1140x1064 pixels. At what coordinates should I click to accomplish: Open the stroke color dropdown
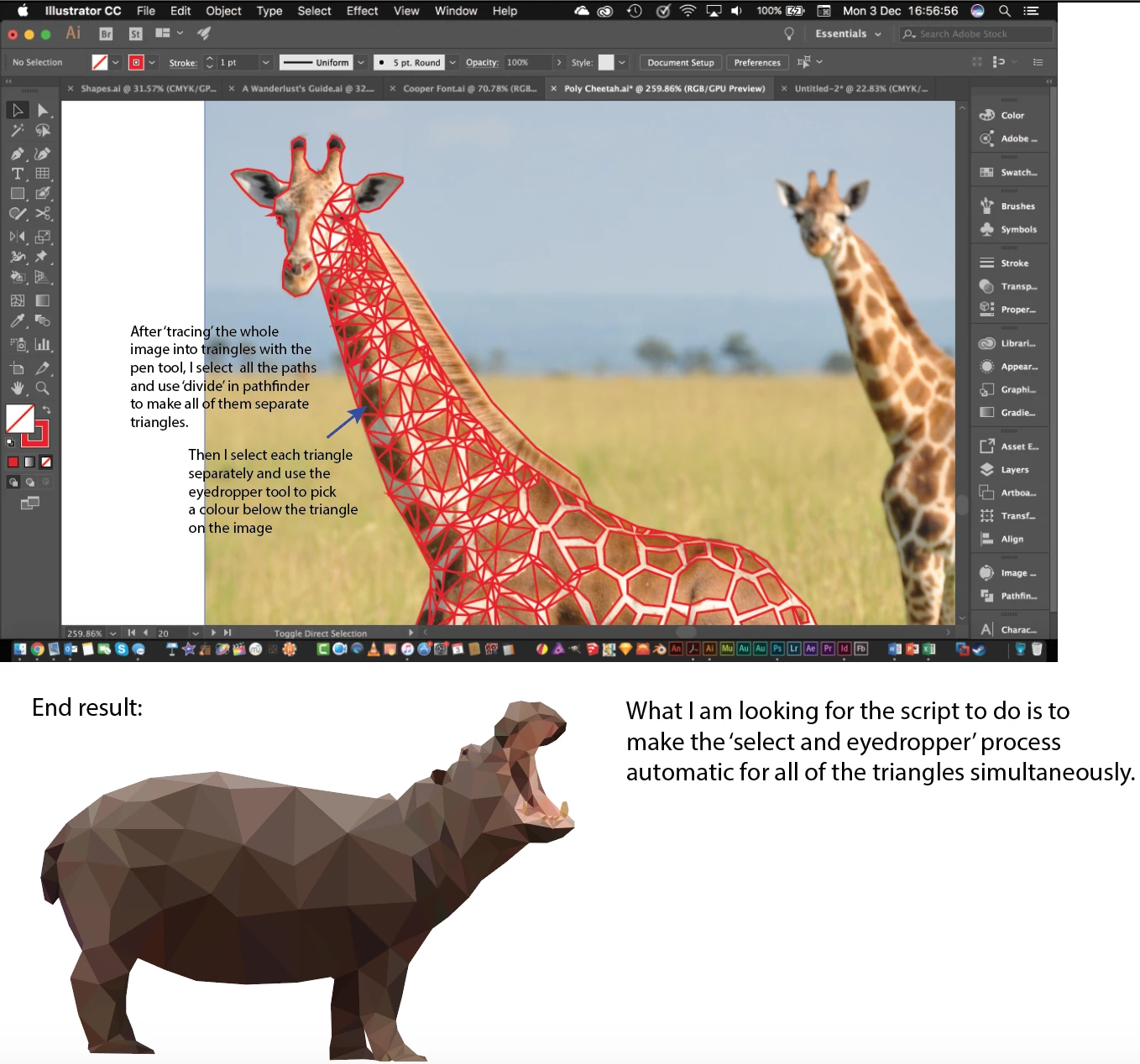click(152, 62)
